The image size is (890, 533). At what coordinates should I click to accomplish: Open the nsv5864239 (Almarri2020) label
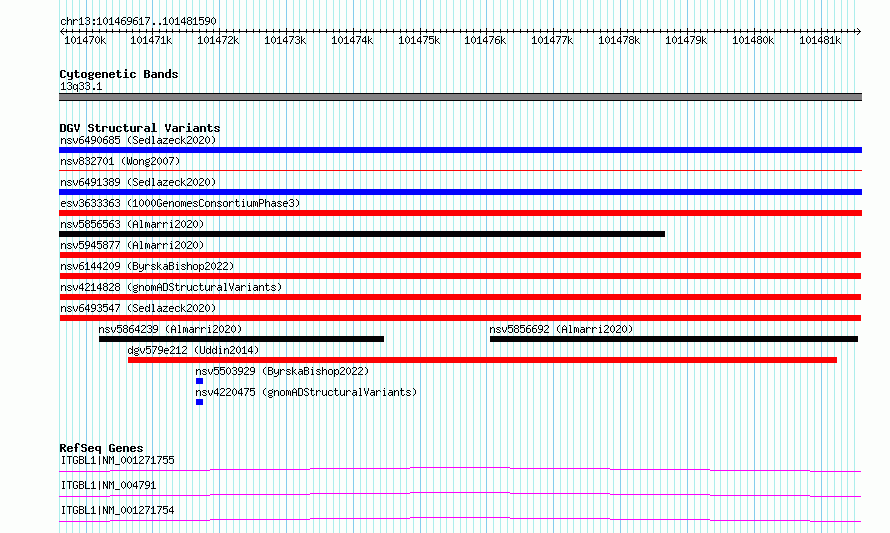[x=170, y=329]
